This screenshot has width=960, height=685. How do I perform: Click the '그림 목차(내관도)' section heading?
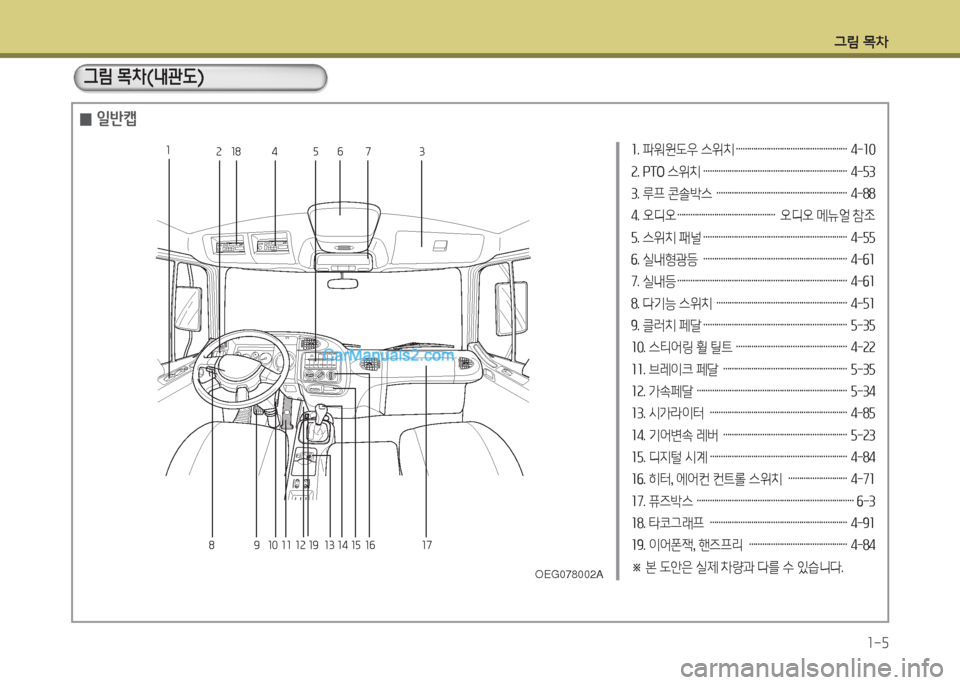pos(144,77)
